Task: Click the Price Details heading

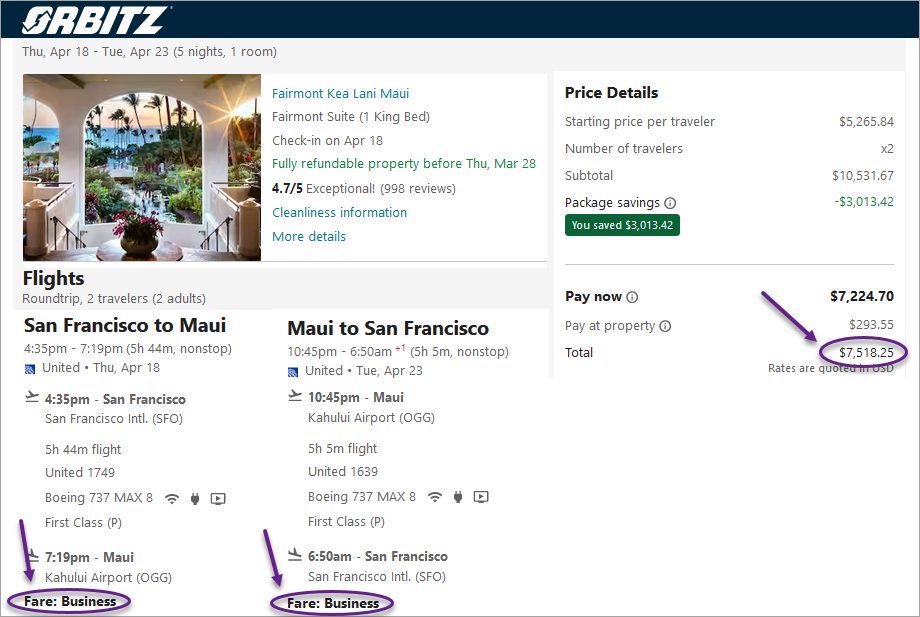Action: (611, 93)
